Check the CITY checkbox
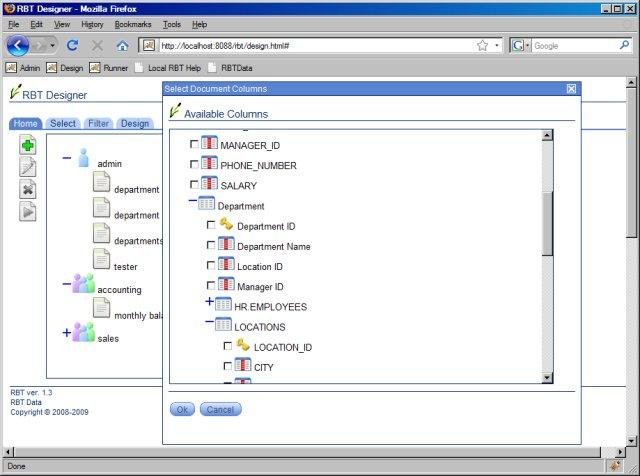This screenshot has width=640, height=476. point(228,366)
